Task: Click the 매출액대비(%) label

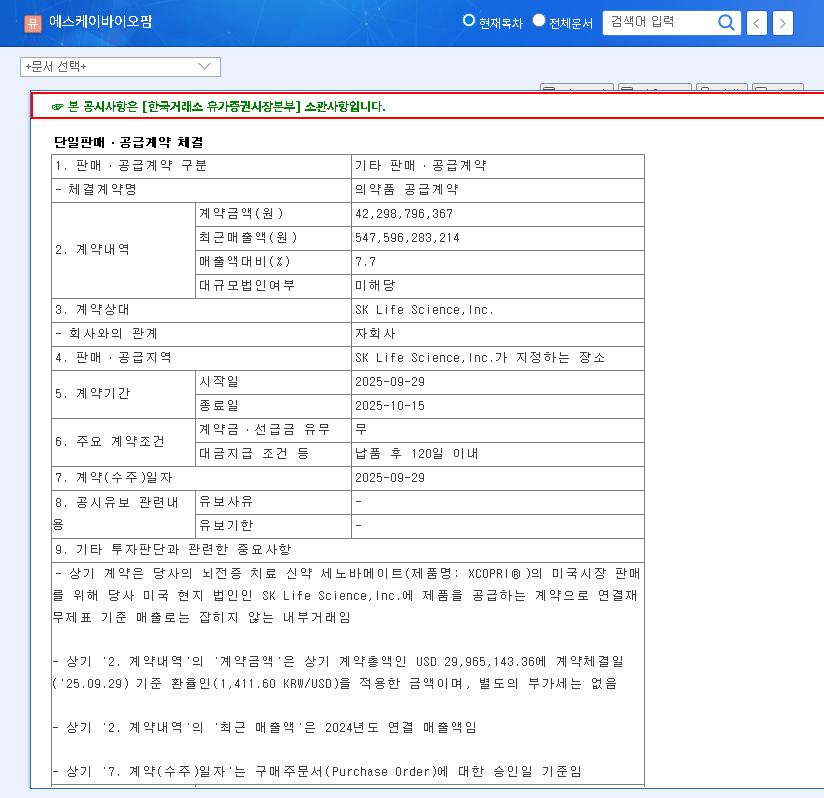Action: click(x=244, y=262)
